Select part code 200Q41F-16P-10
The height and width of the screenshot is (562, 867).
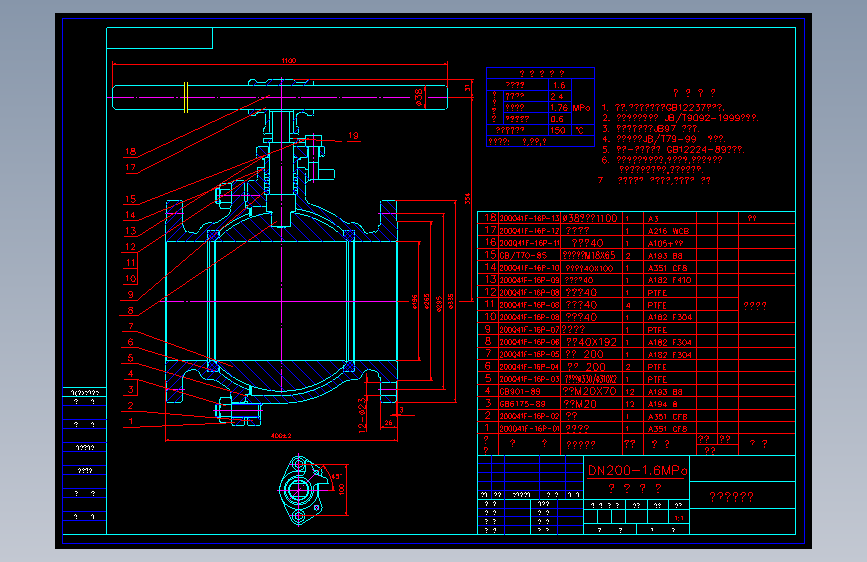coord(530,268)
